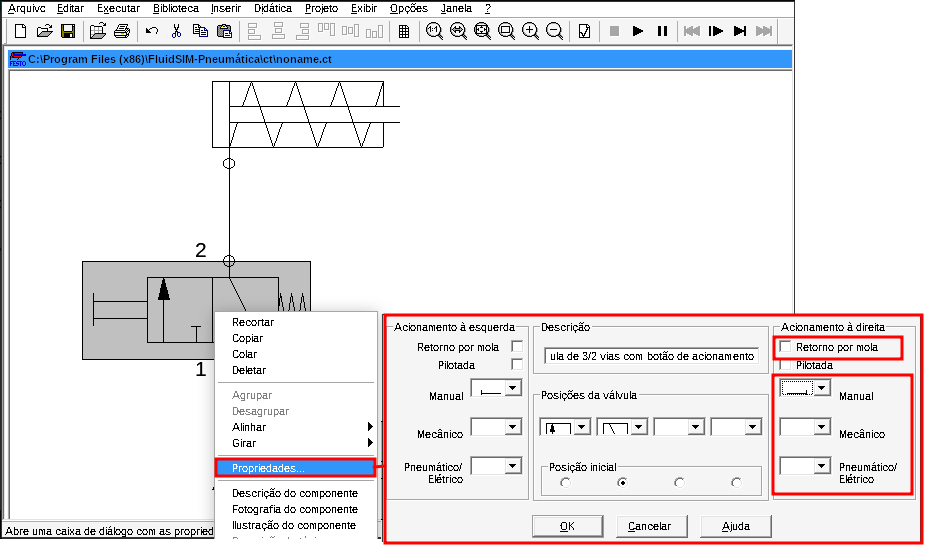Select second Posição inicial radio button

pos(622,482)
